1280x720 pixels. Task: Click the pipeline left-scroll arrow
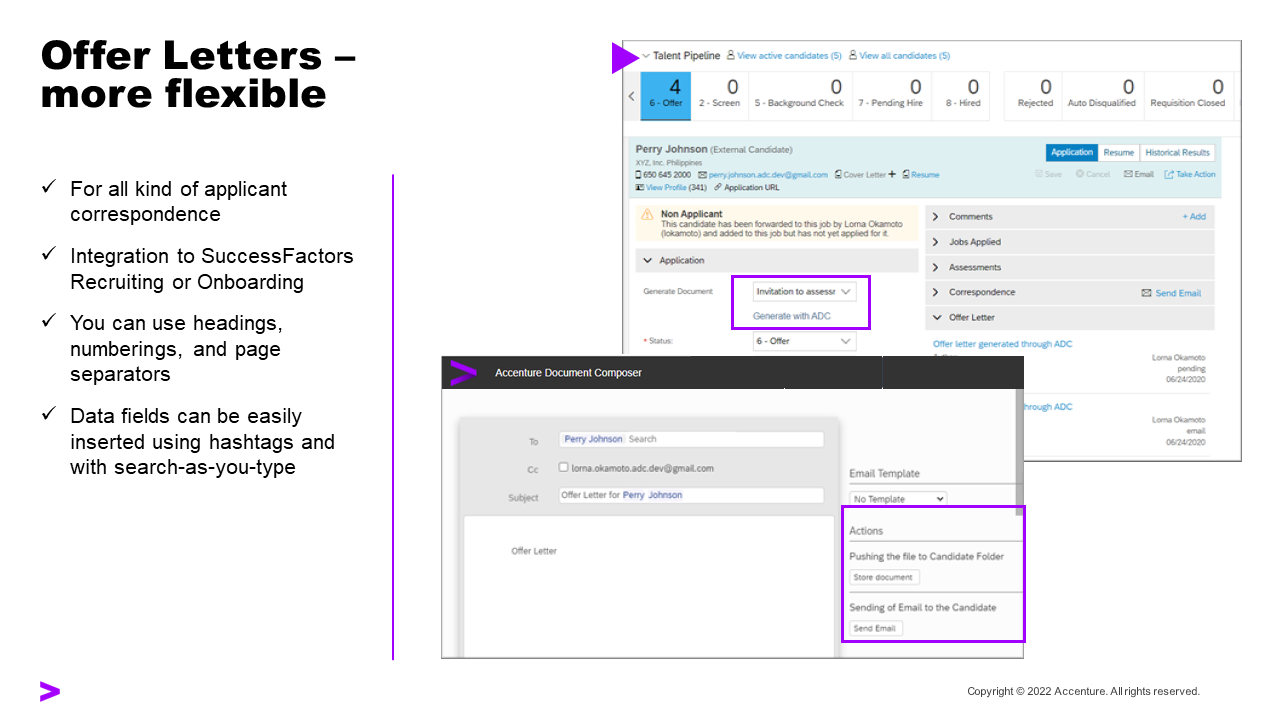click(631, 96)
